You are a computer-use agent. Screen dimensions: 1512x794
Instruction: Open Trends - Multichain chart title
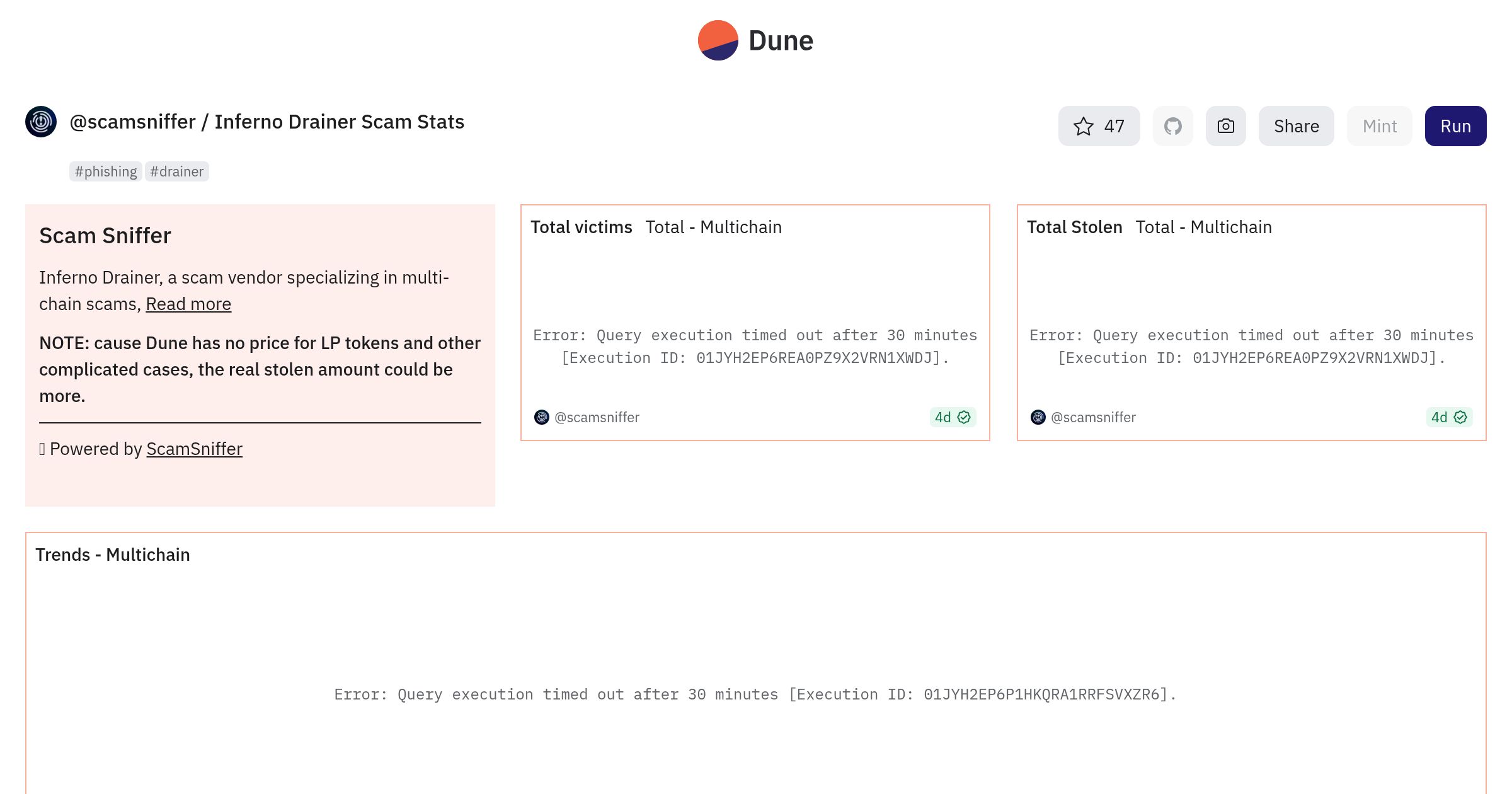point(112,555)
